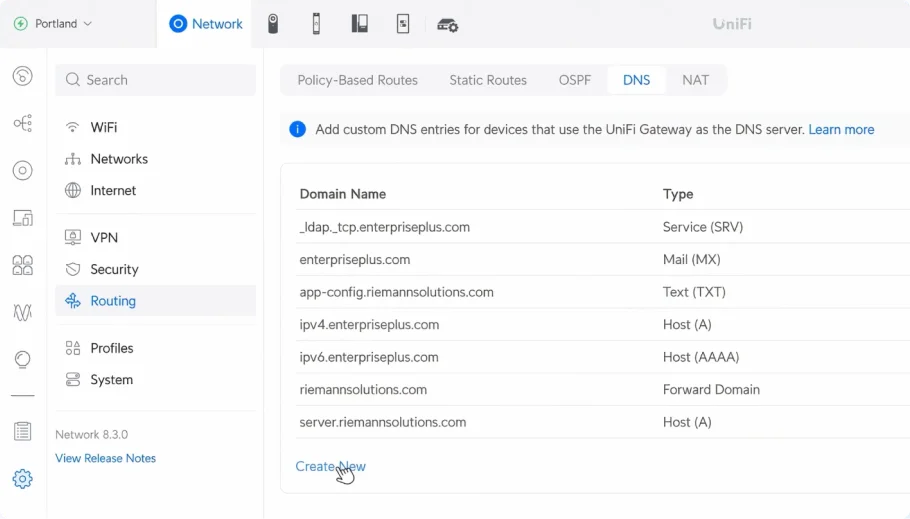Open the Radios waveform icon
910x519 pixels.
tap(23, 312)
